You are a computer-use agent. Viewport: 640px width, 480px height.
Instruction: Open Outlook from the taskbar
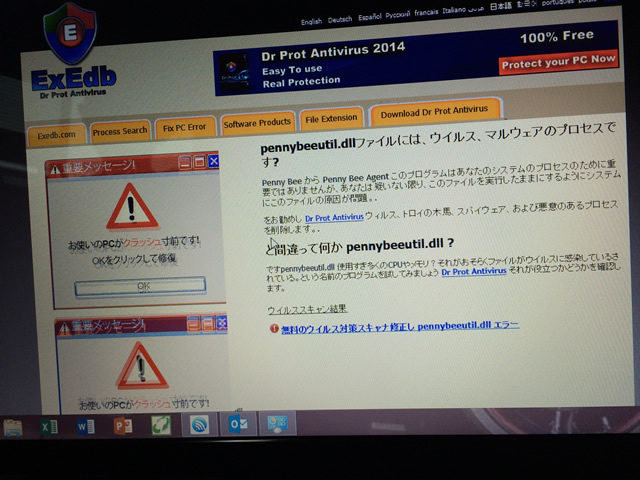click(x=238, y=424)
